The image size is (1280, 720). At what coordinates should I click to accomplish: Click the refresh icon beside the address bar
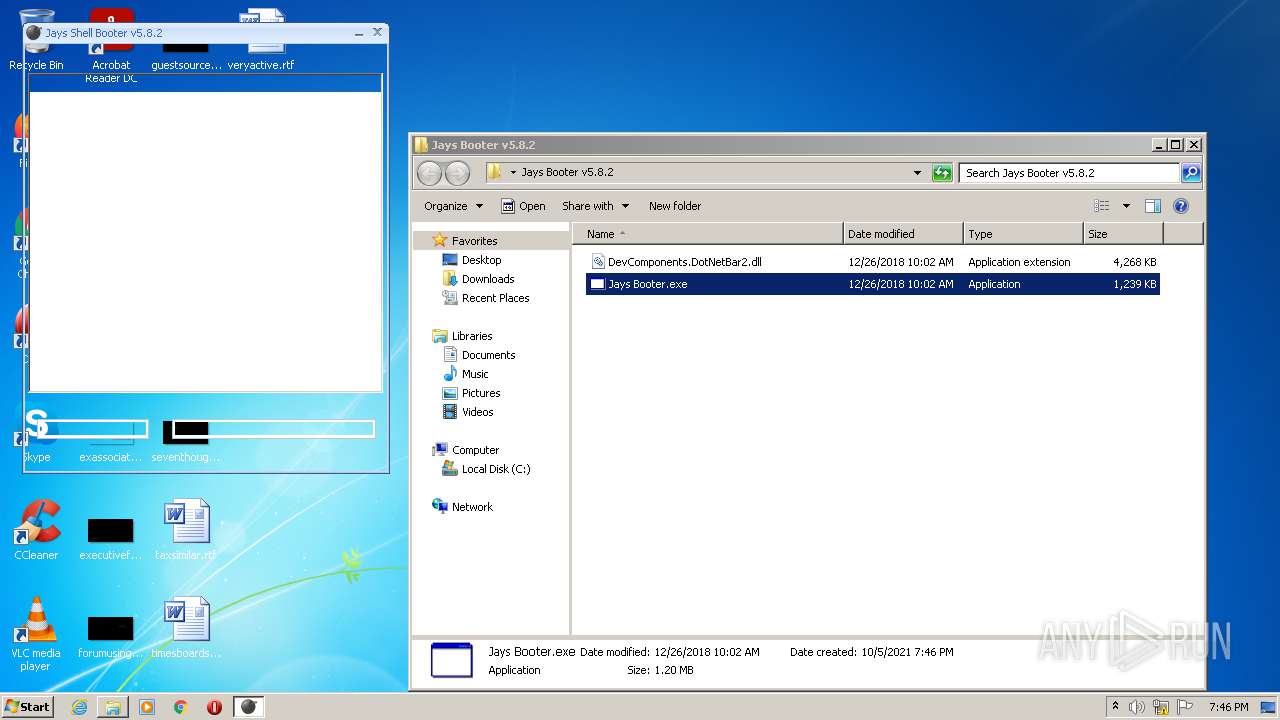pyautogui.click(x=942, y=173)
